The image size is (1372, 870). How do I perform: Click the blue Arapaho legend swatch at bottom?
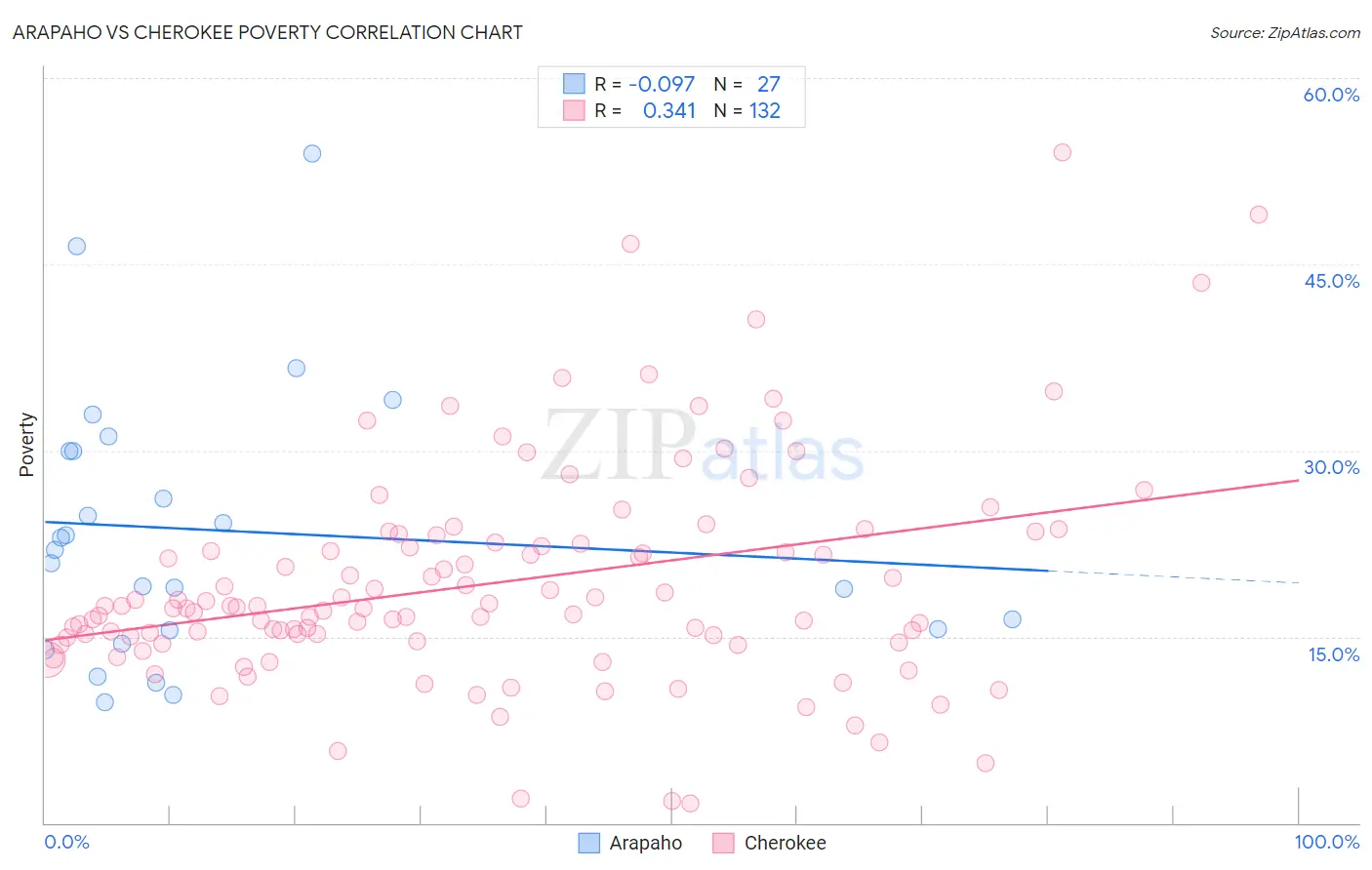coord(588,843)
